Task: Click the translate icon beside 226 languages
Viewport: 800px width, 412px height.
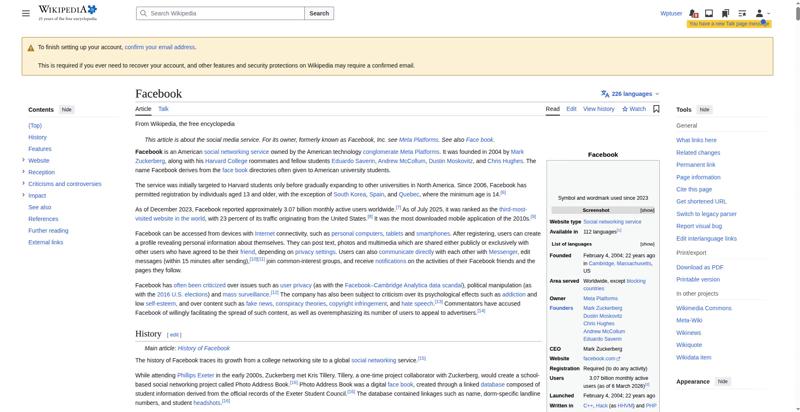Action: 605,94
